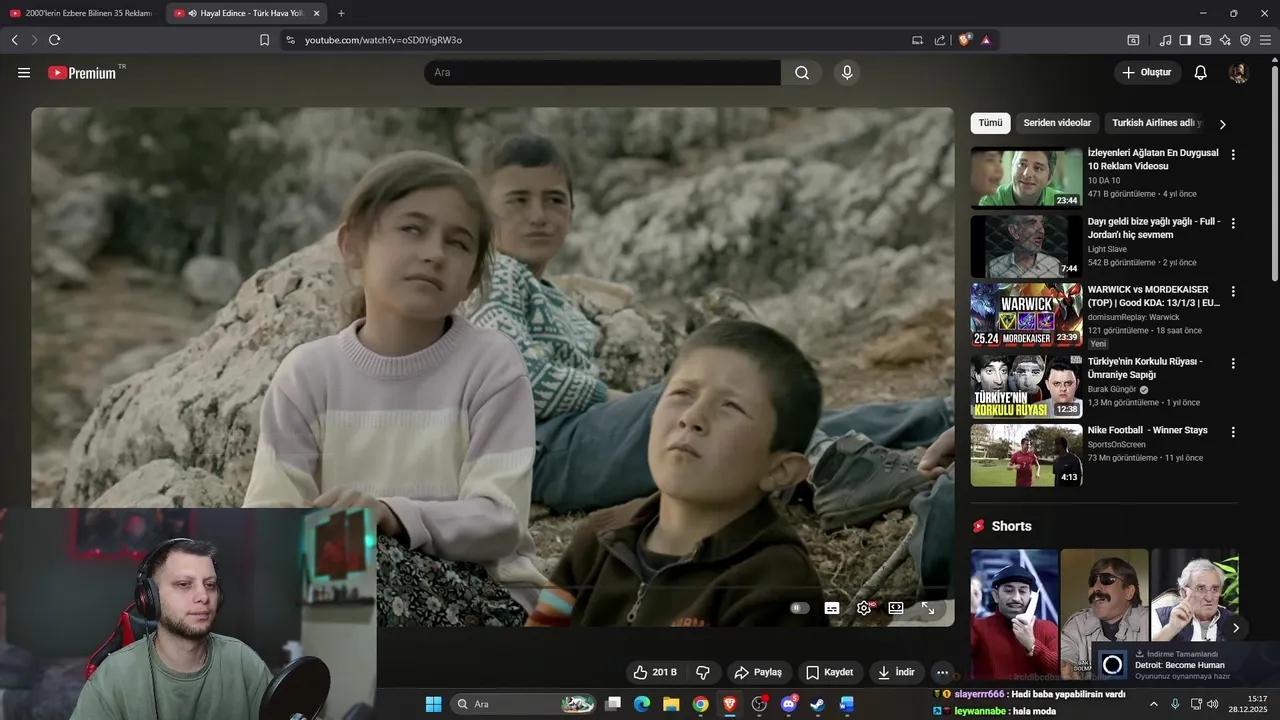Like the video with 201 B likes
This screenshot has width=1280, height=720.
(x=655, y=672)
